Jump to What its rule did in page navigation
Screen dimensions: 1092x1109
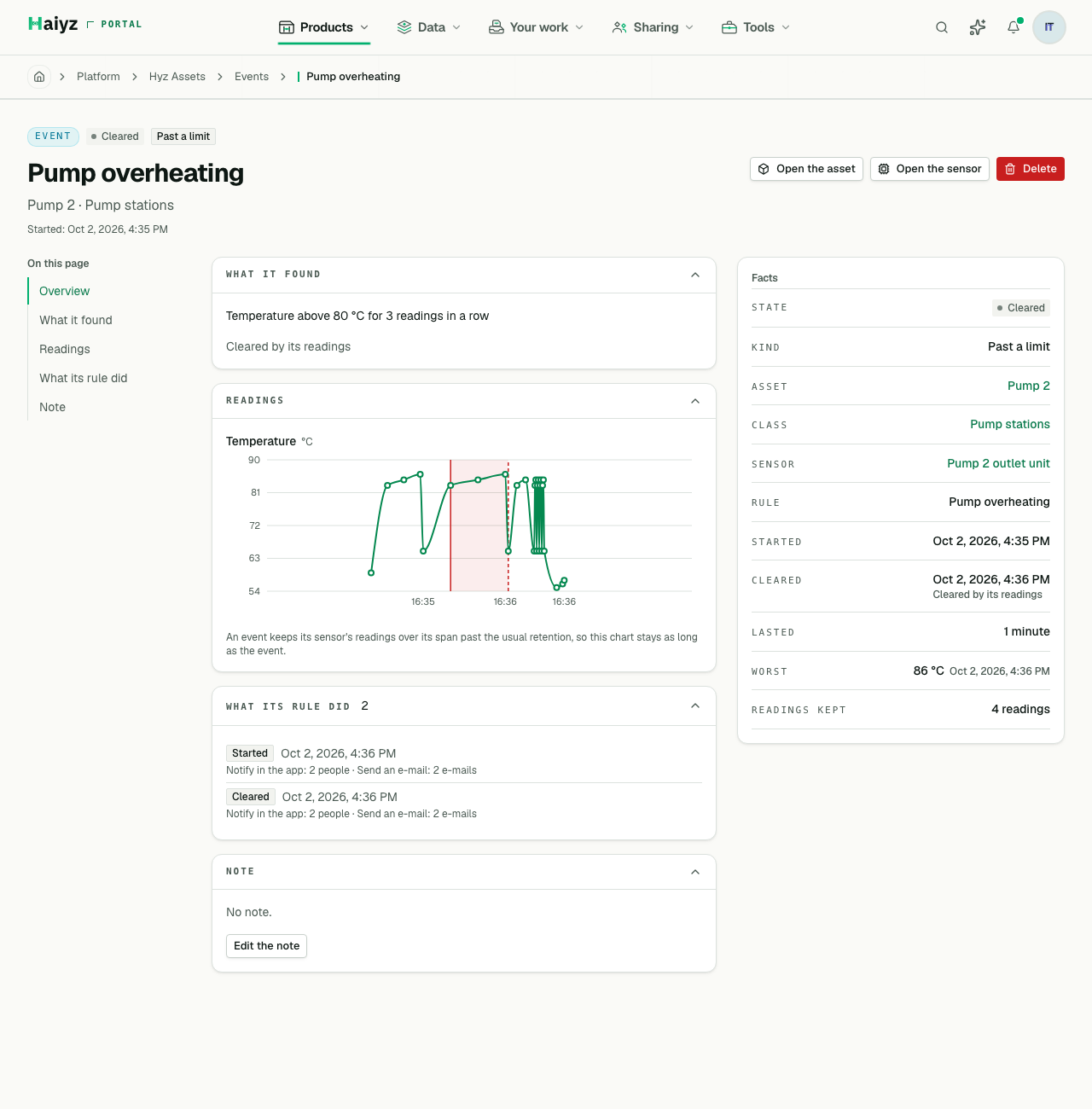click(x=84, y=378)
